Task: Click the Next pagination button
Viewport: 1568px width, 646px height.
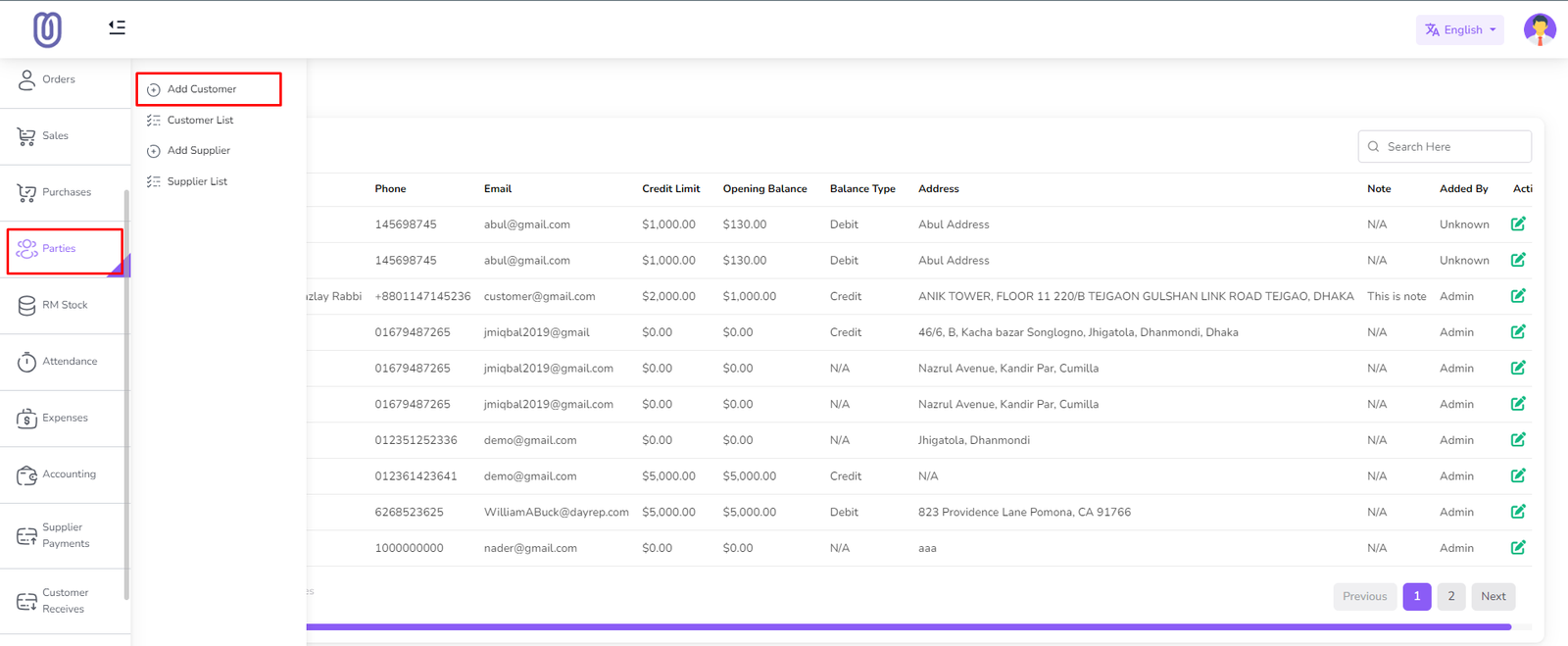Action: 1493,596
